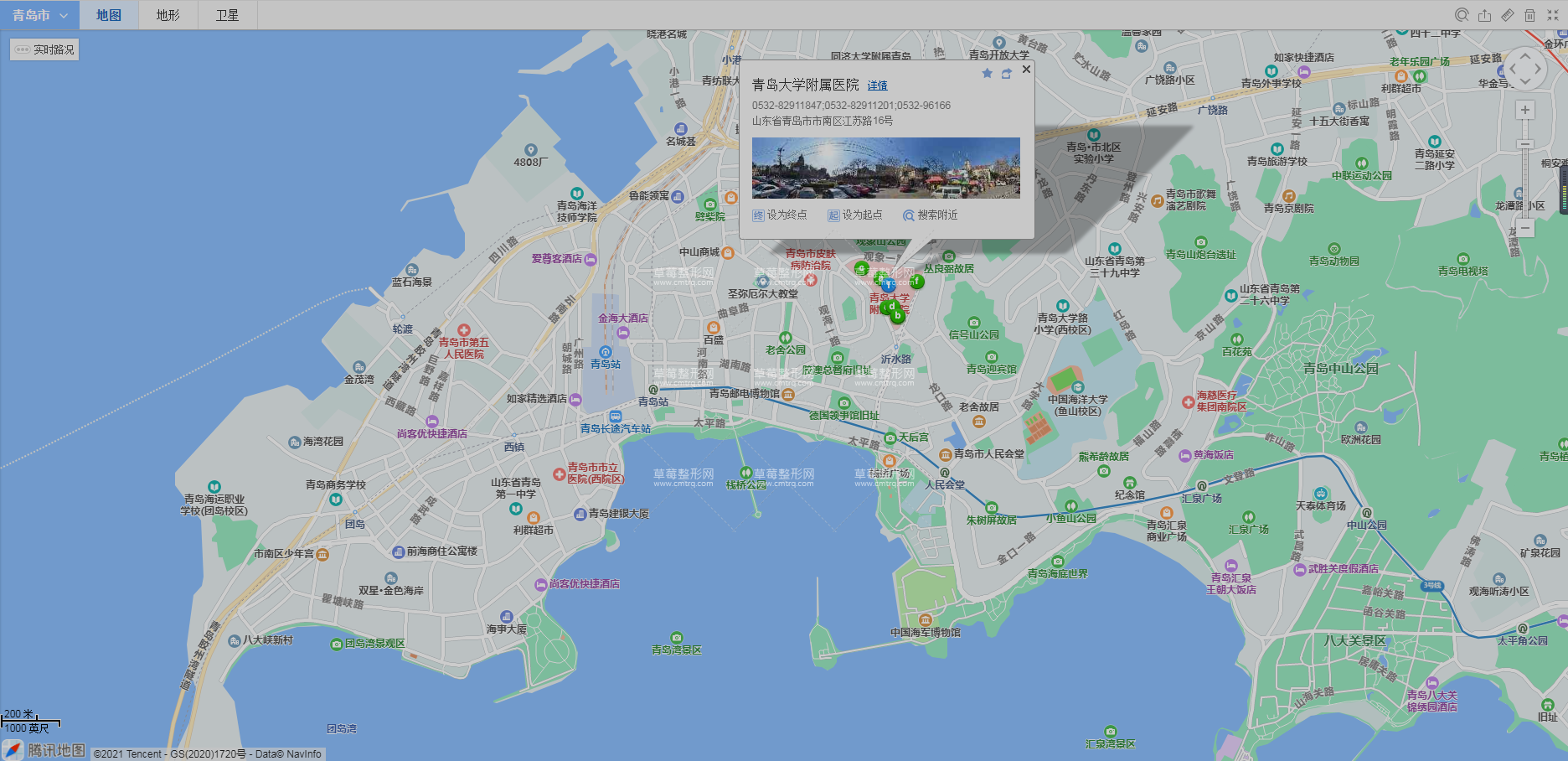This screenshot has height=761, width=1568.
Task: Click 设为起点 to set as origin
Action: tap(855, 215)
